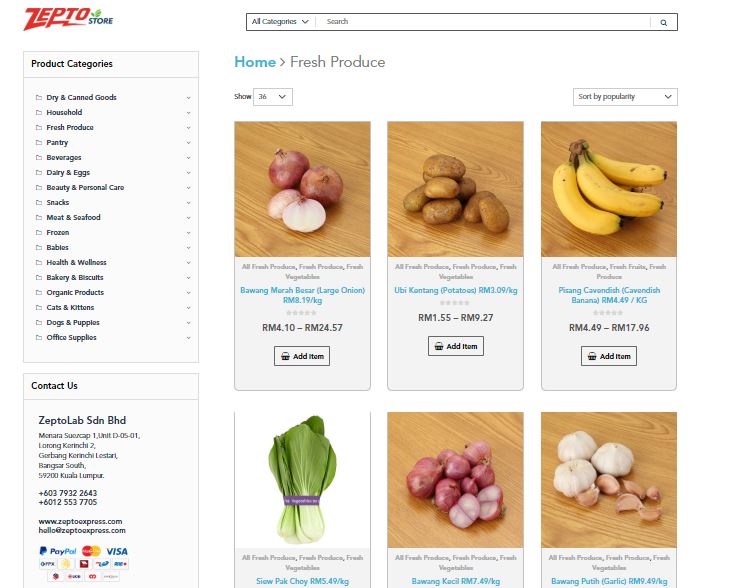
Task: Click folder icon beside Dry & Canned Goods
Action: tap(39, 97)
